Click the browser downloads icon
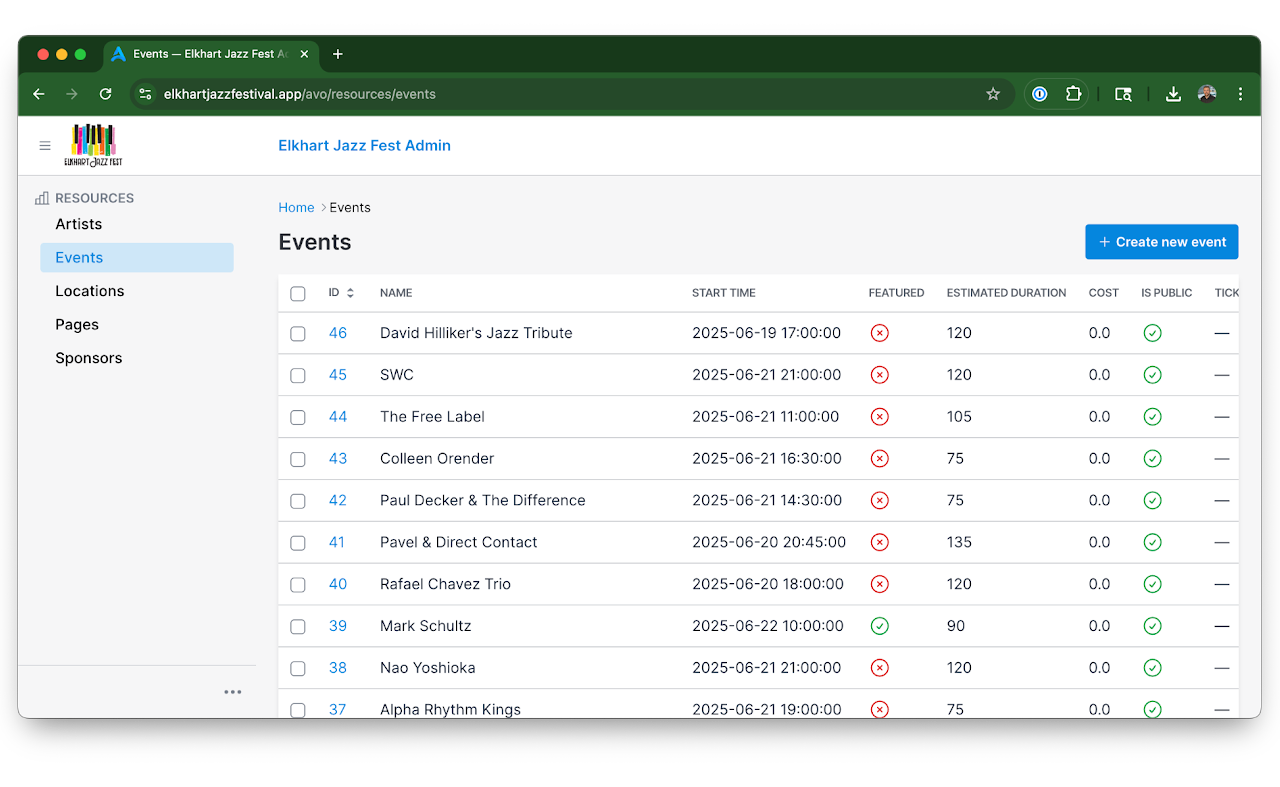Screen dimensions: 1280x787 [x=1173, y=93]
